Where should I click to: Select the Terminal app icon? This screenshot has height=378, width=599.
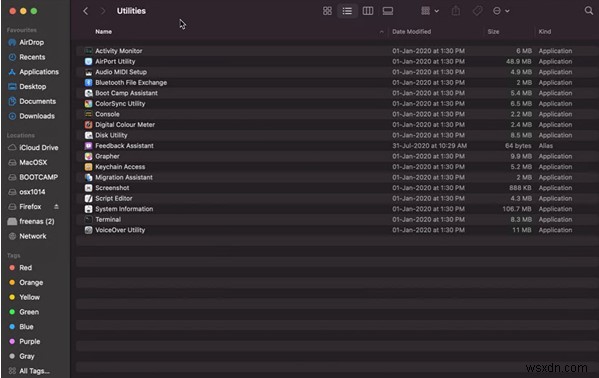[x=88, y=219]
